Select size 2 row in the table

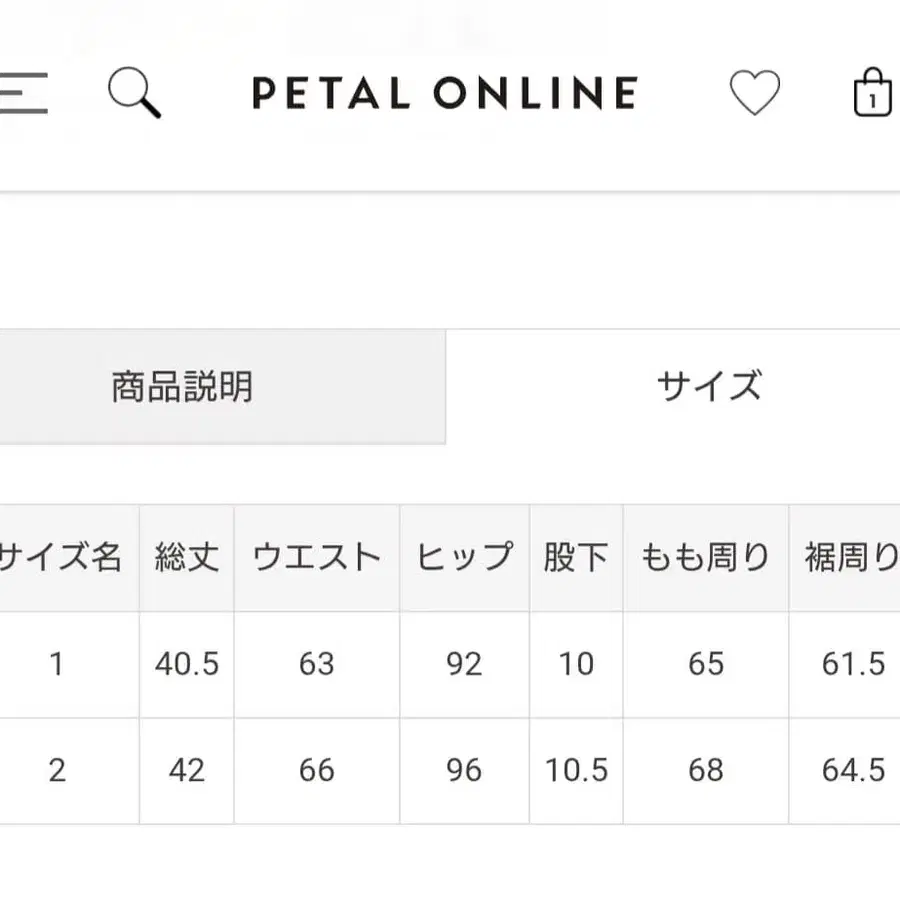[58, 770]
